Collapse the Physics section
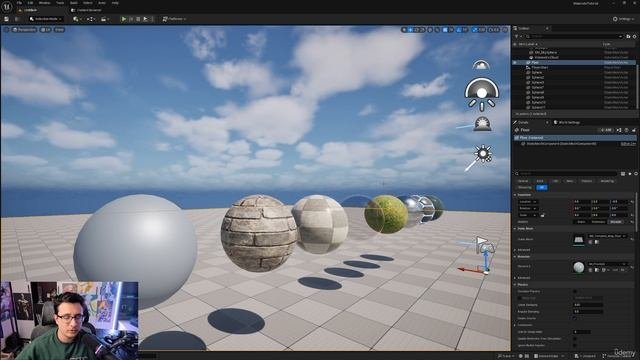The width and height of the screenshot is (640, 360). pyautogui.click(x=515, y=284)
